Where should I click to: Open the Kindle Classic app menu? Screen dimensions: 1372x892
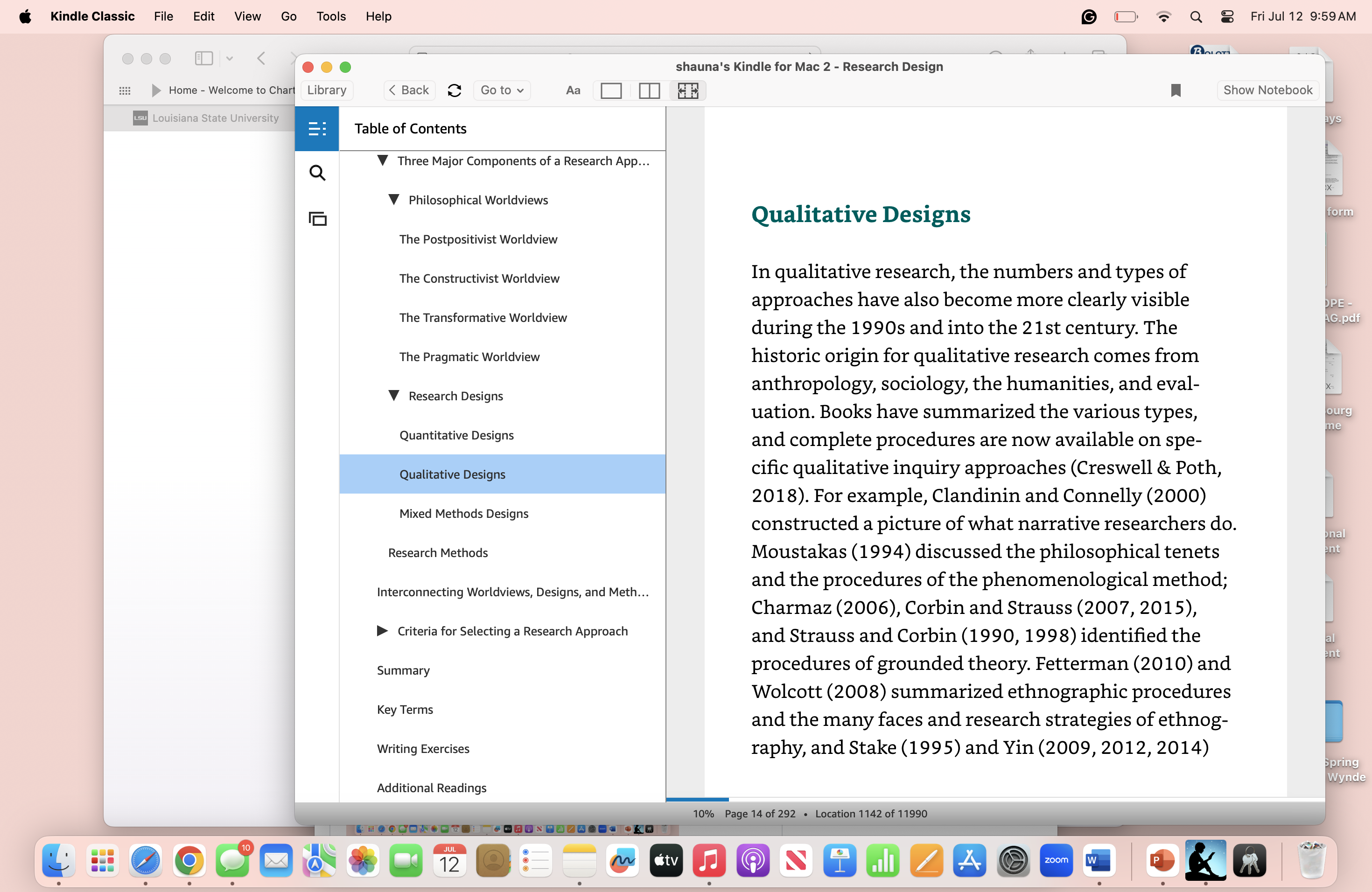click(92, 16)
